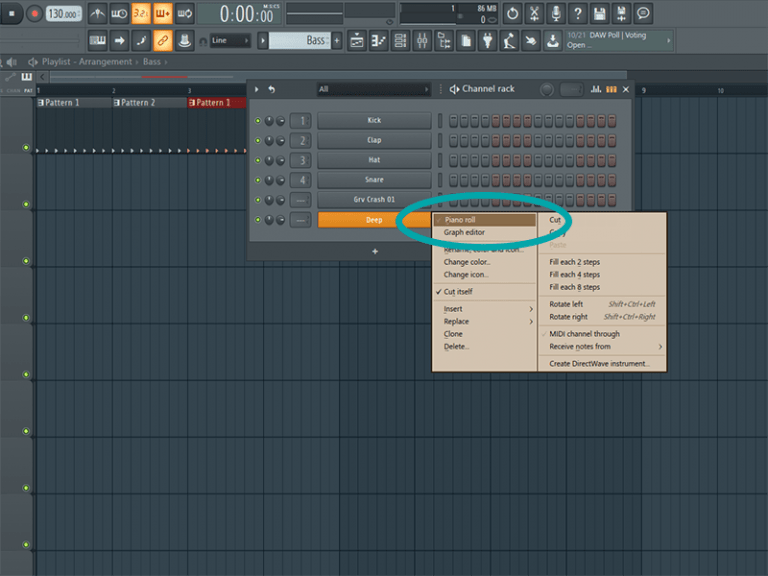Click the Bass pattern name selector
The height and width of the screenshot is (576, 768).
pos(299,40)
